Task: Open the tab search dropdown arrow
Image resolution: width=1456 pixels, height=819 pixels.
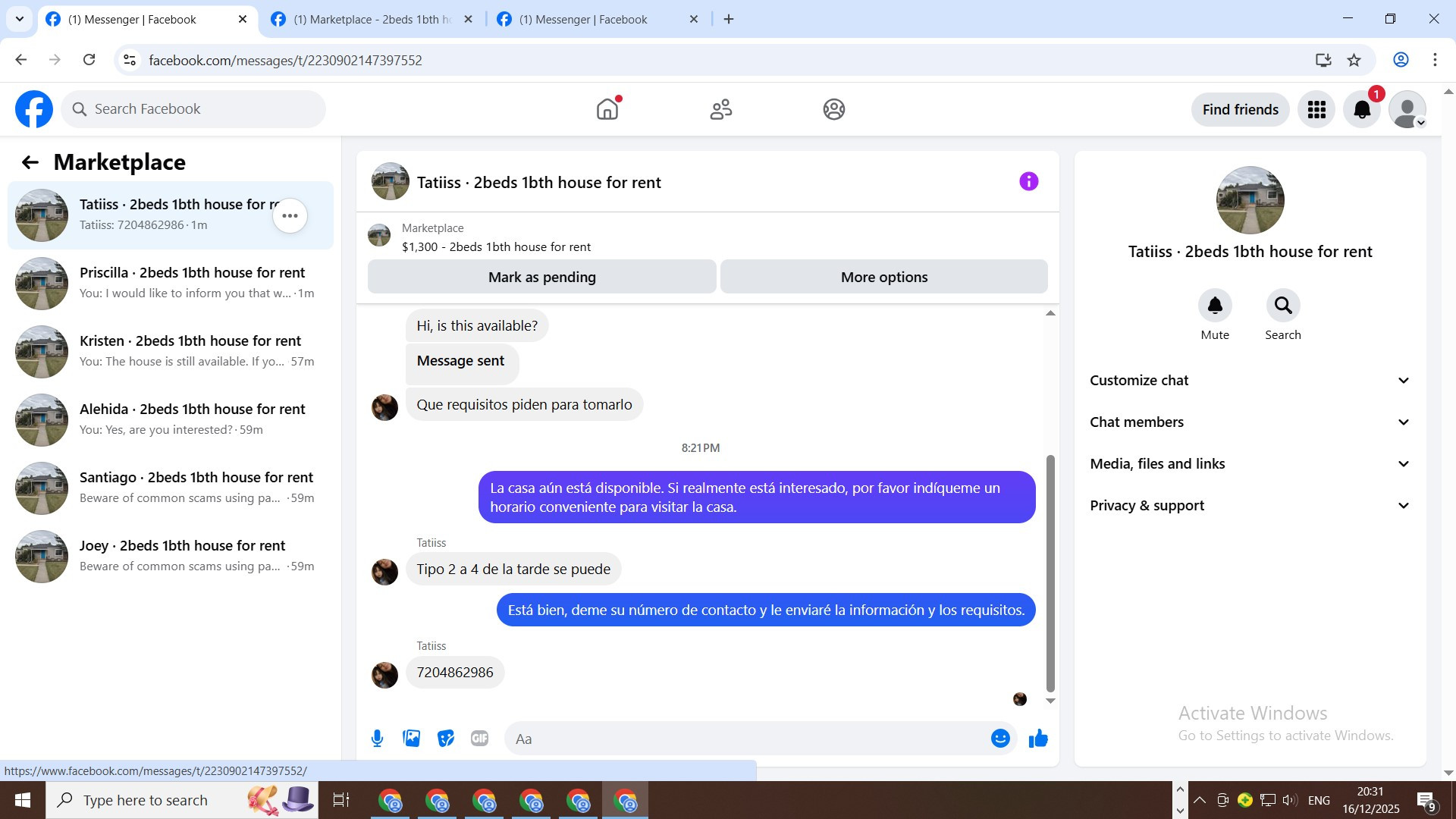Action: click(x=20, y=19)
